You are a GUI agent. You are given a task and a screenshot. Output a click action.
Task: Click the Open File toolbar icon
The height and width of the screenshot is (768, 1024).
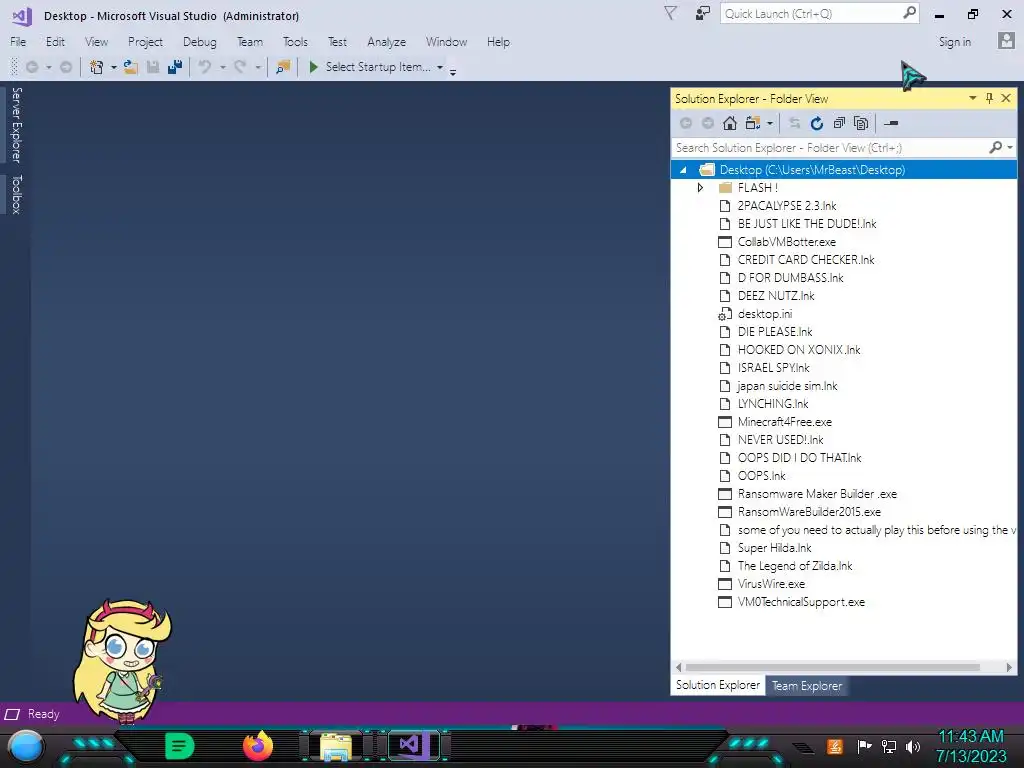[x=131, y=67]
